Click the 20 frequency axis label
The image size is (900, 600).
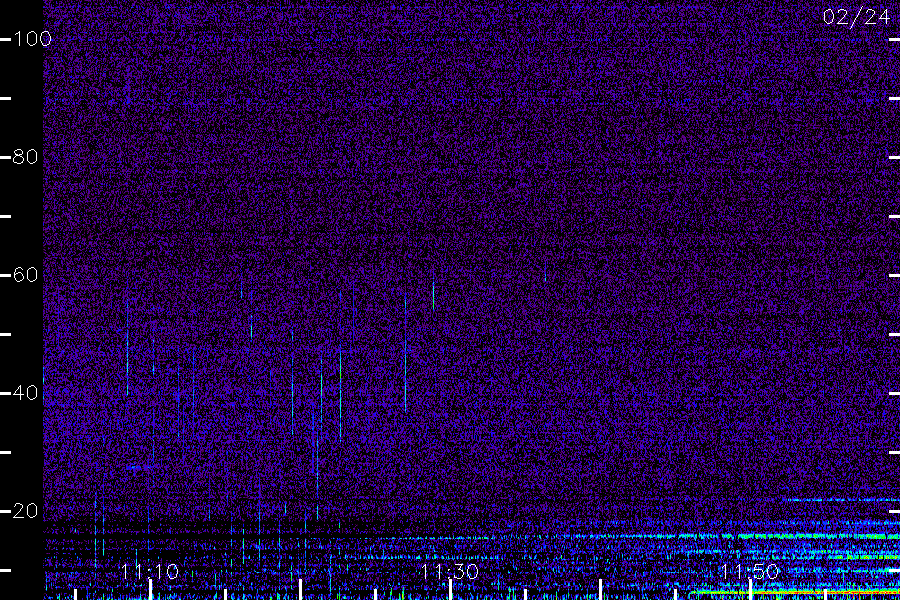click(25, 511)
